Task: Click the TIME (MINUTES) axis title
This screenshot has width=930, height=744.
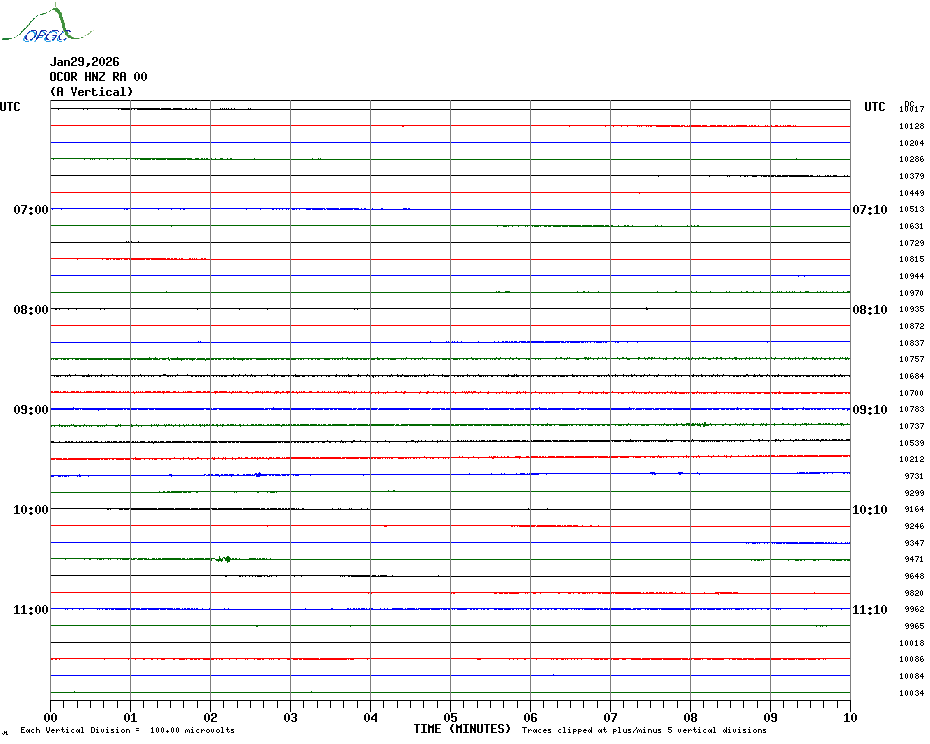Action: pos(462,729)
